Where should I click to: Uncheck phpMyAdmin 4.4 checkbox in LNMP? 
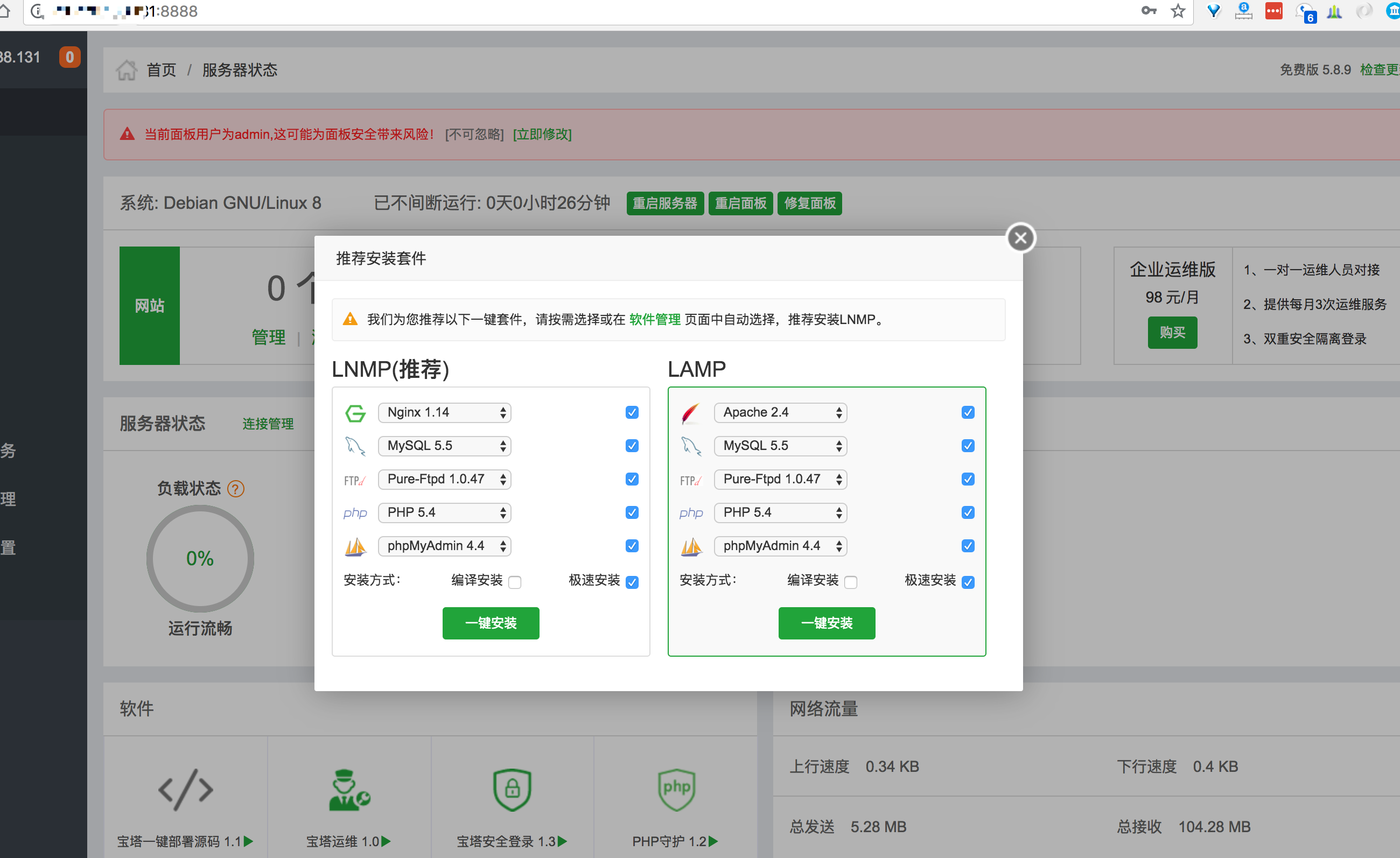632,546
